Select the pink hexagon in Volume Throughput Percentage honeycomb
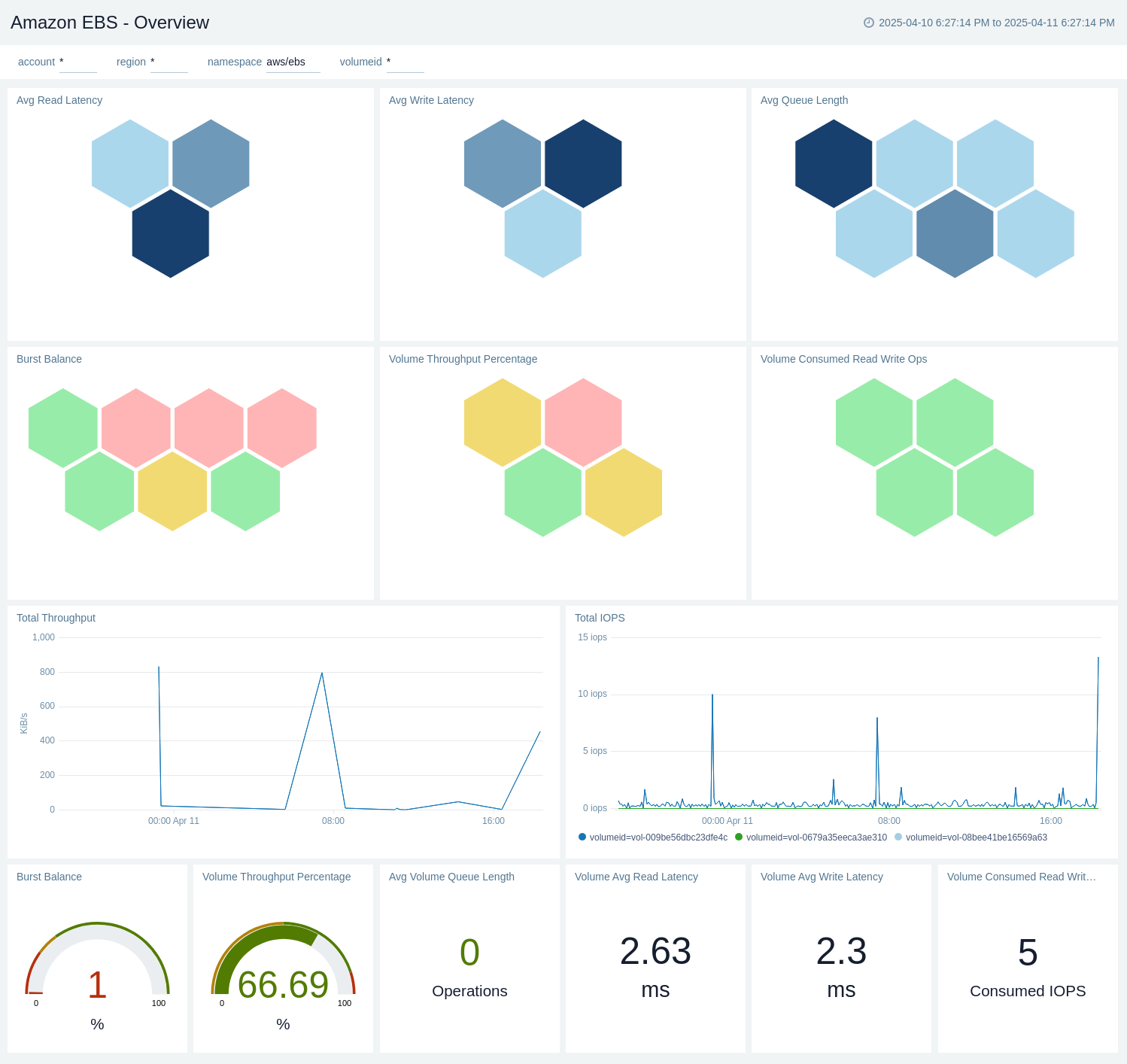Image resolution: width=1127 pixels, height=1064 pixels. [x=583, y=422]
